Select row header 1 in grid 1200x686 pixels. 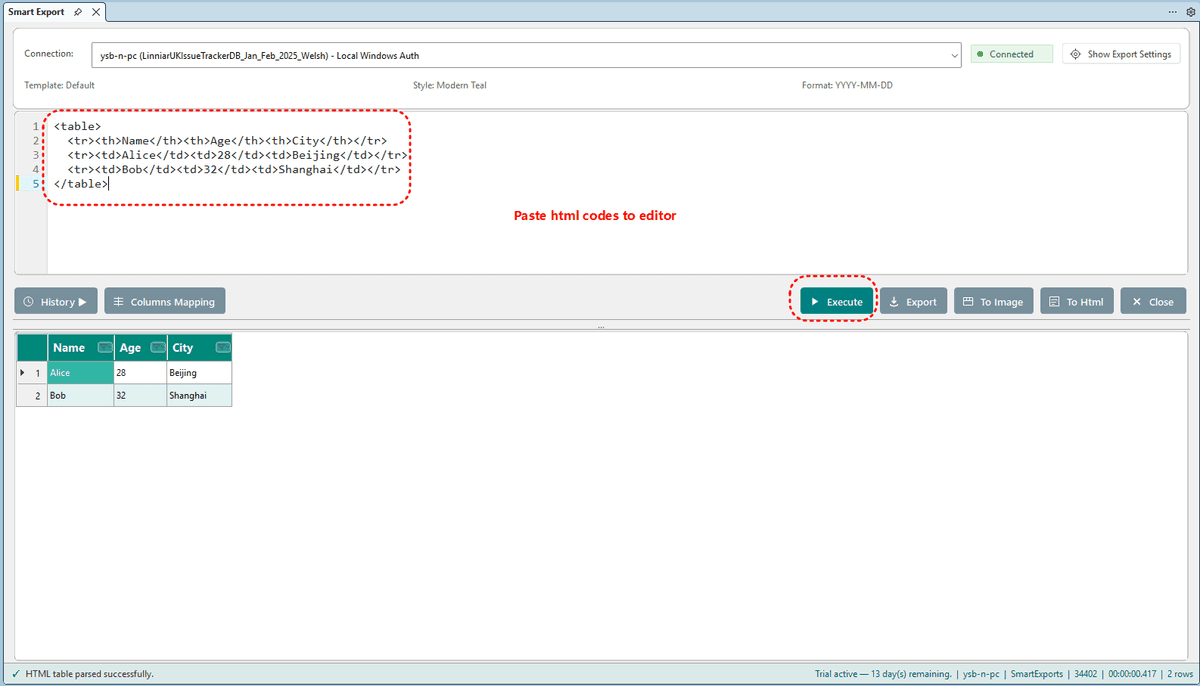(32, 372)
